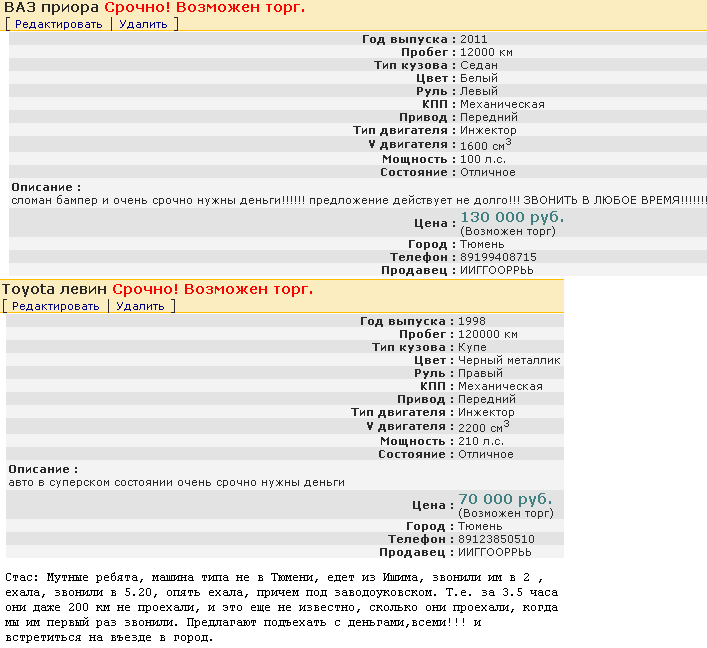Click year value 1998
707x648 pixels.
[x=472, y=321]
